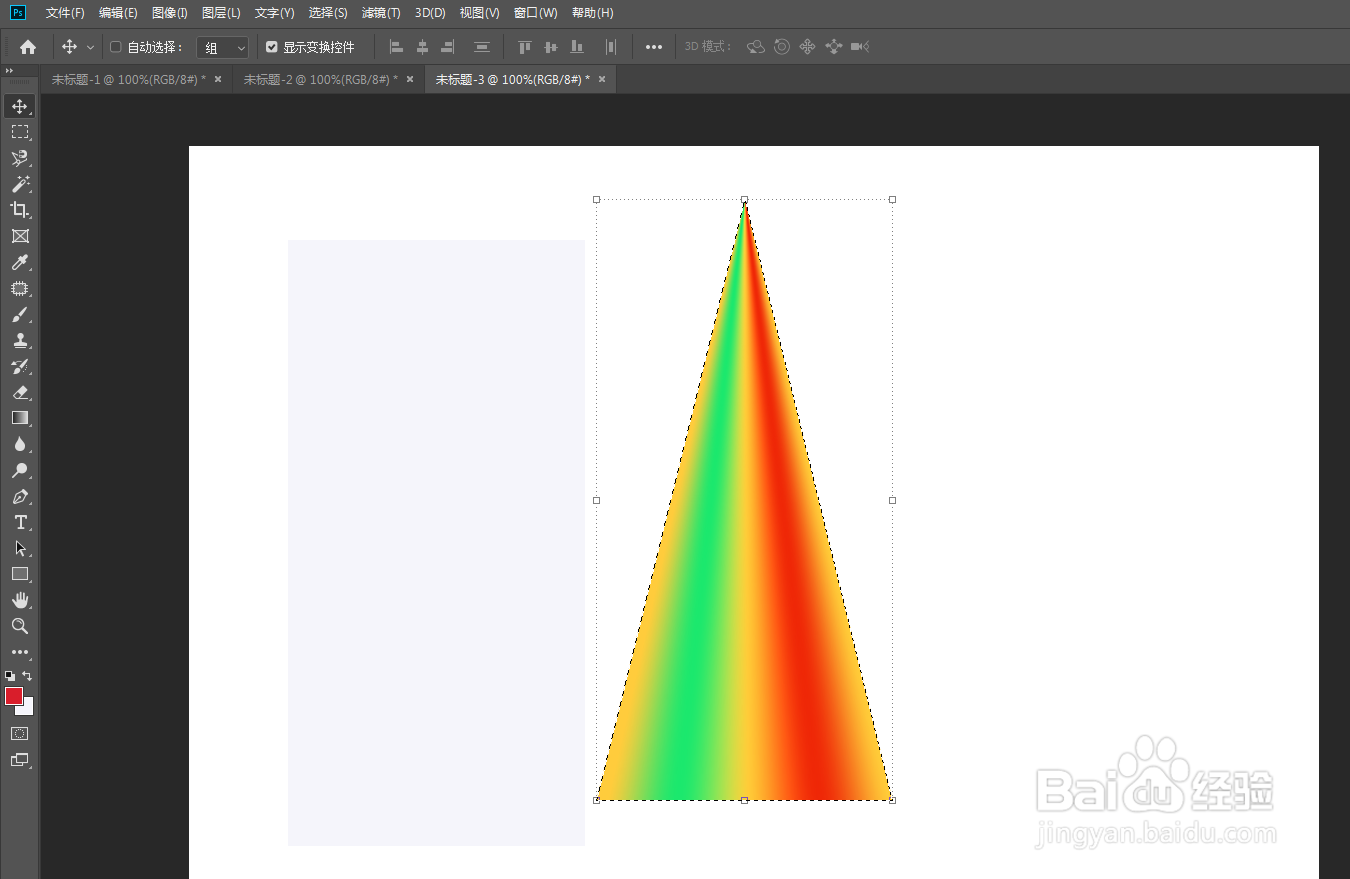The image size is (1350, 879).
Task: Open the 窗口(W) menu
Action: click(535, 13)
